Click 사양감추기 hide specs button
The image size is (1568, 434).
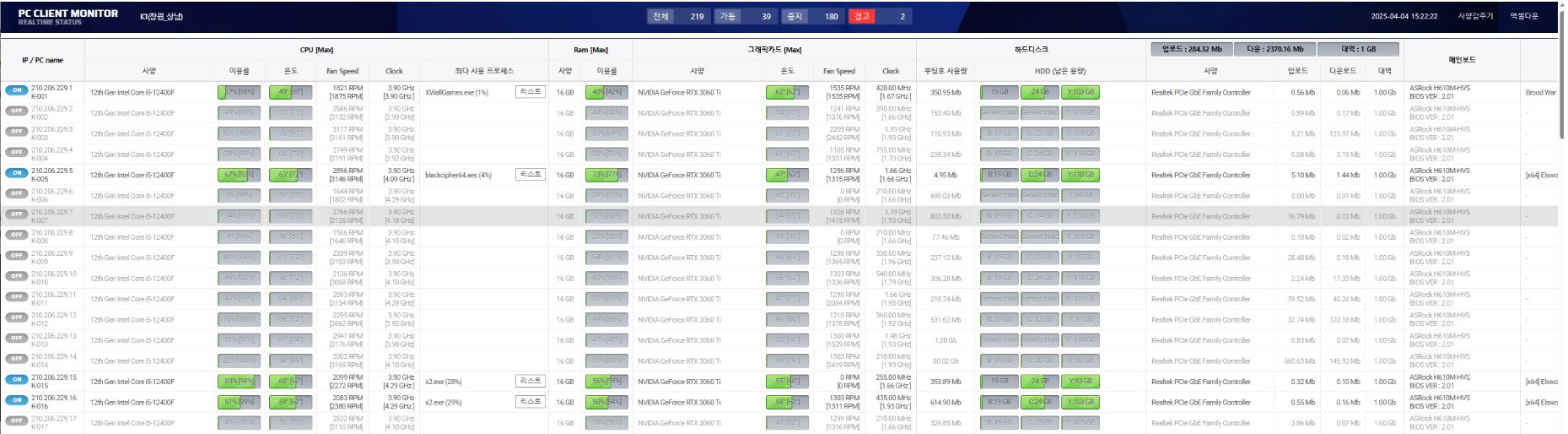coord(1475,16)
